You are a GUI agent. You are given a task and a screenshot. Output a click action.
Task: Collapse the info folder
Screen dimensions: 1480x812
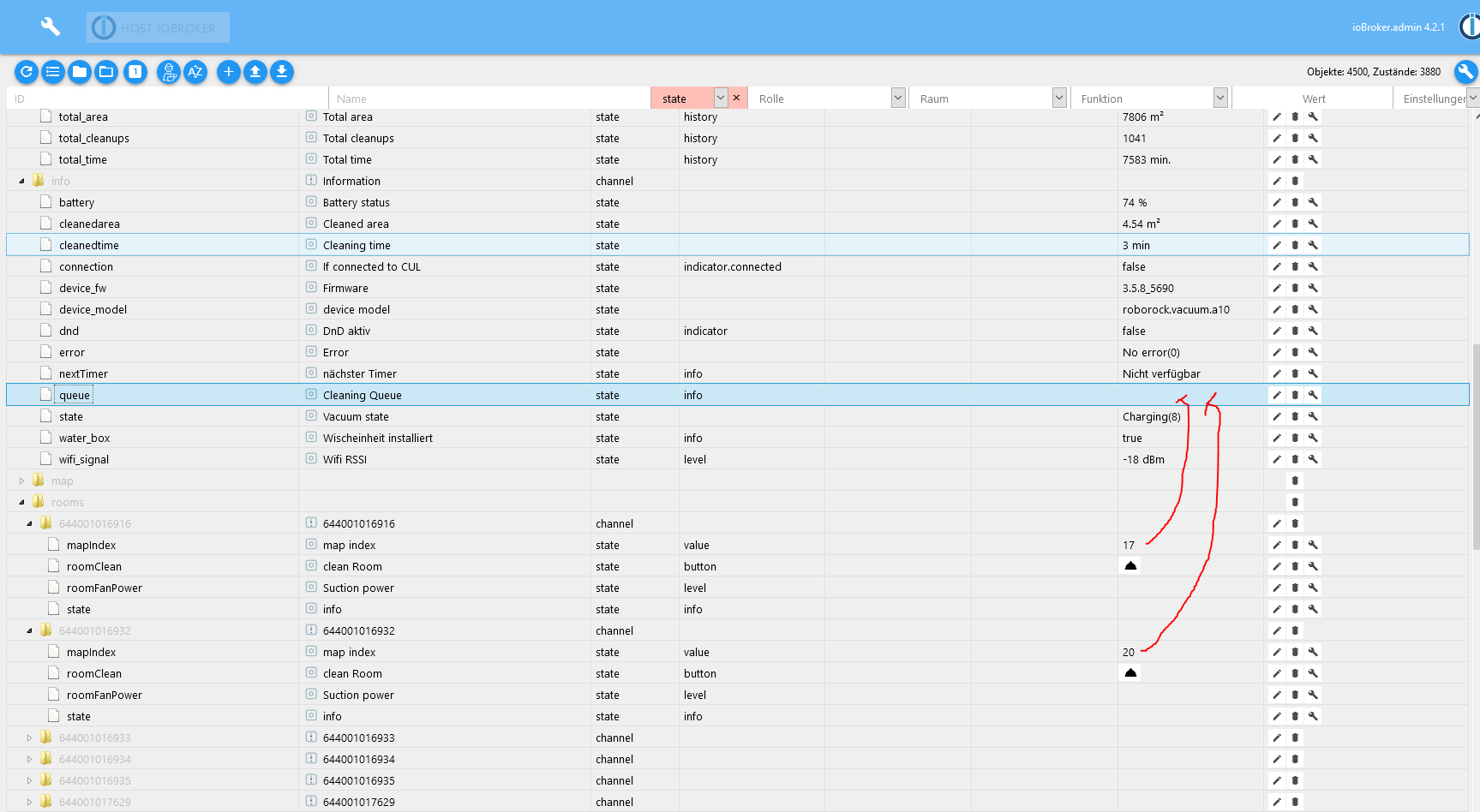coord(21,181)
